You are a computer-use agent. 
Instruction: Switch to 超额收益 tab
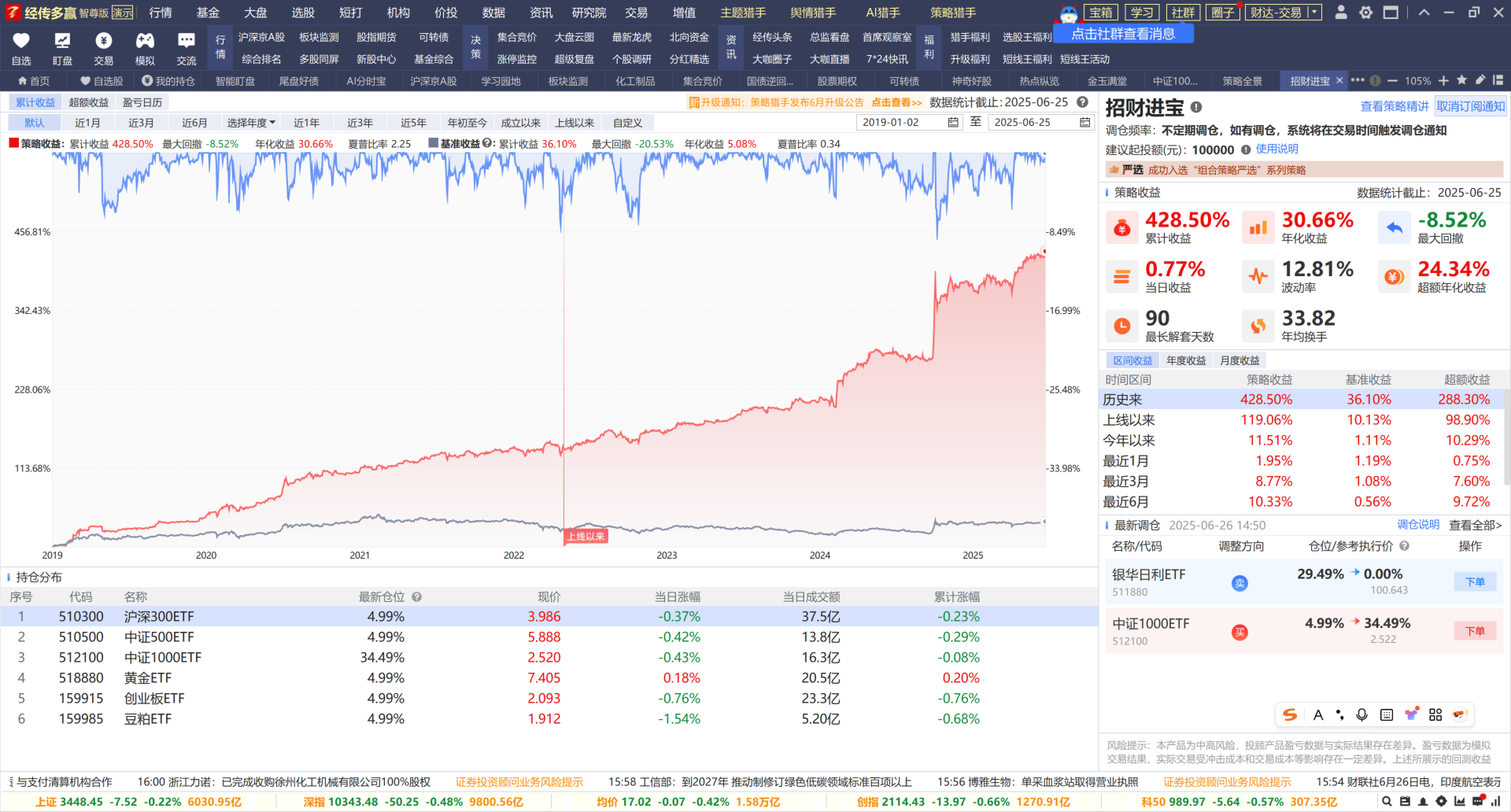coord(89,102)
